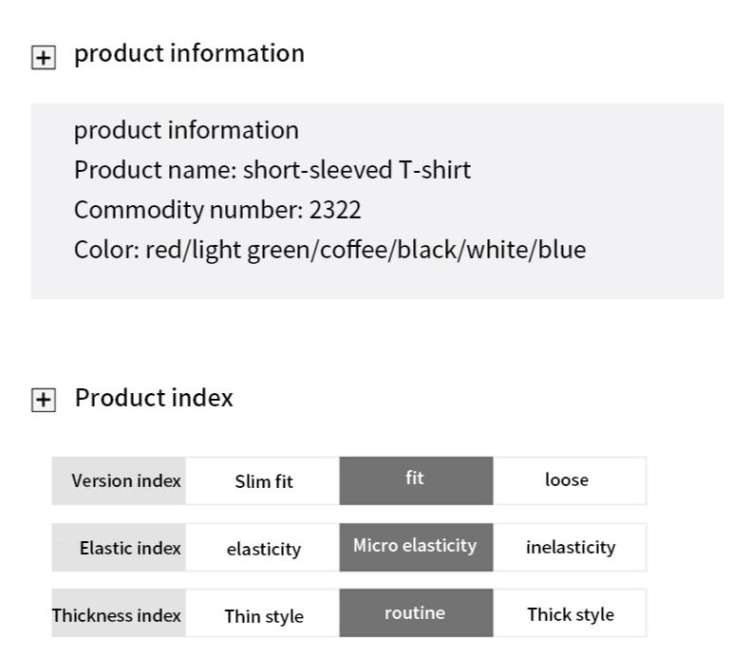This screenshot has width=750, height=657.
Task: Choose the Slim fit option
Action: pos(263,481)
